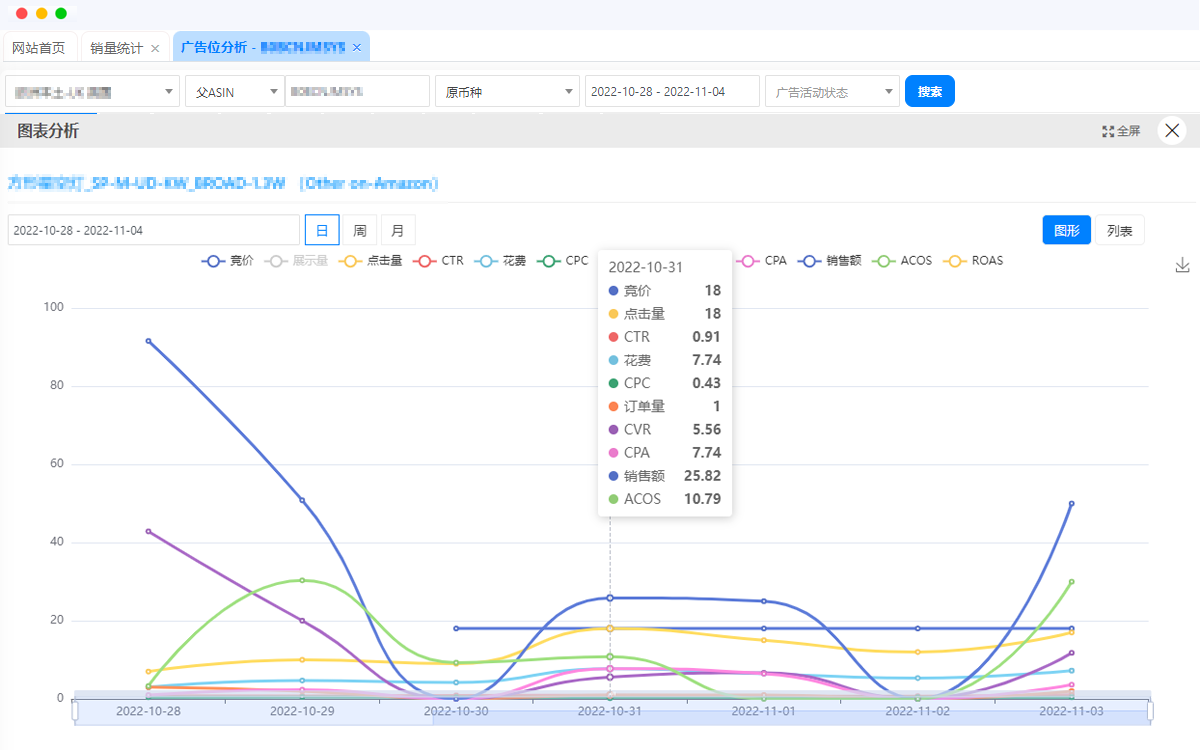The height and width of the screenshot is (750, 1200).
Task: Toggle the 花费 legend series
Action: [501, 261]
